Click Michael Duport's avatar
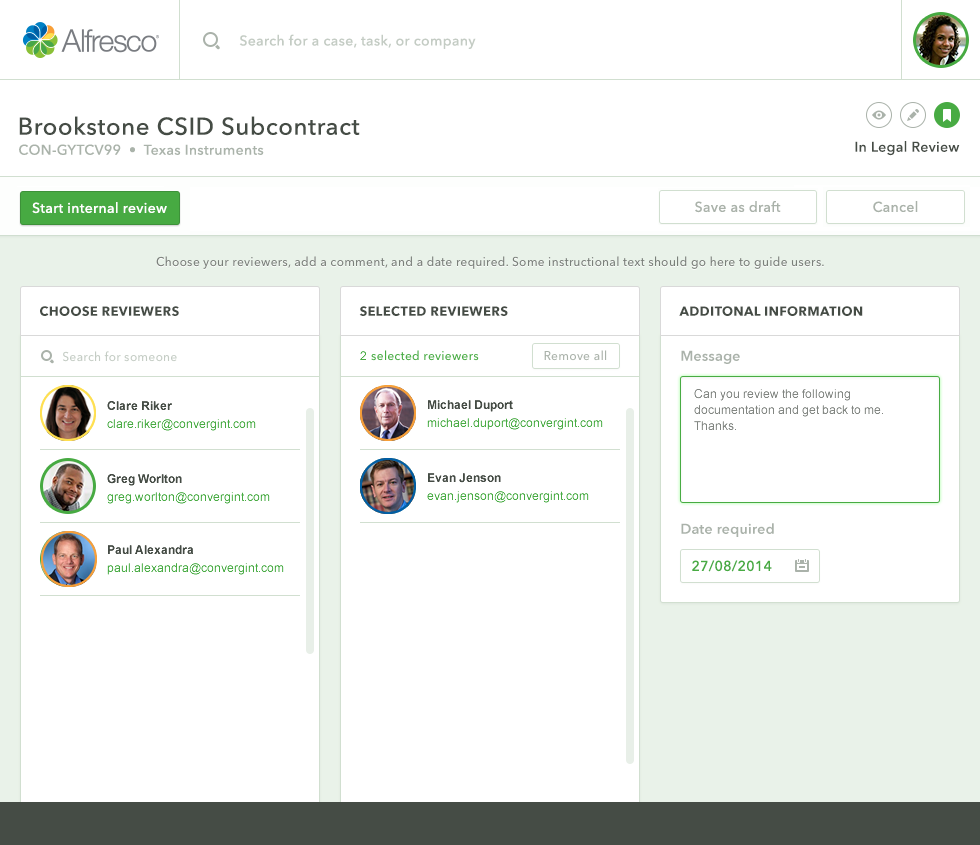980x845 pixels. coord(388,413)
